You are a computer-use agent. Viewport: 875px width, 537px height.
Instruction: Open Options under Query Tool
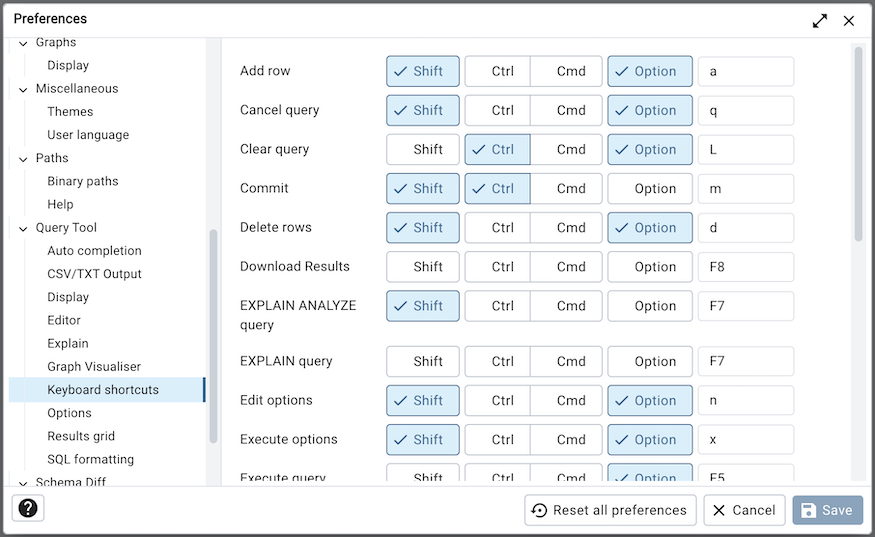69,413
